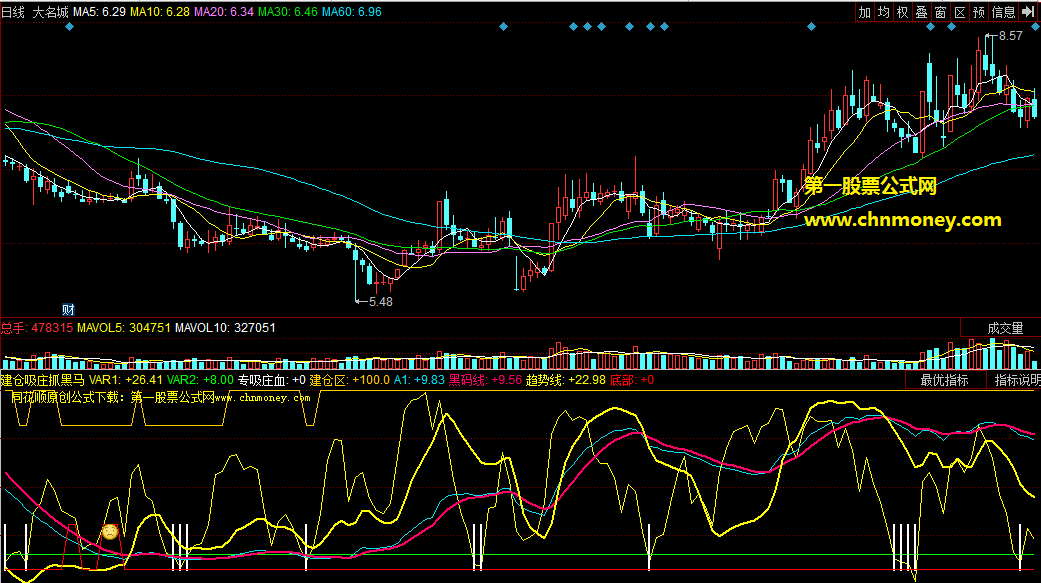
Task: Open the 信息 info button
Action: click(x=1003, y=12)
